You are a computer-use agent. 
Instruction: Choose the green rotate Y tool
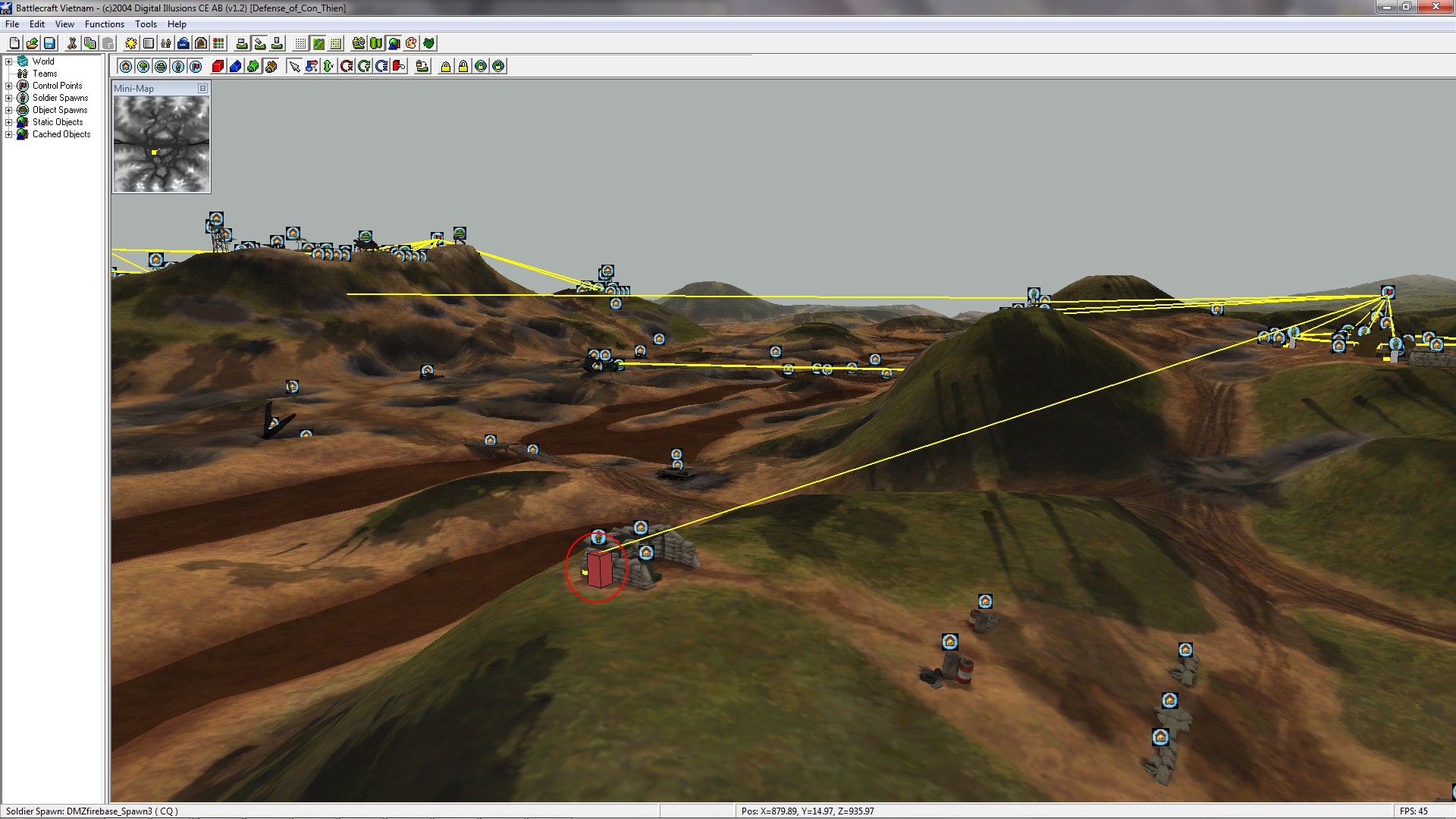[364, 66]
